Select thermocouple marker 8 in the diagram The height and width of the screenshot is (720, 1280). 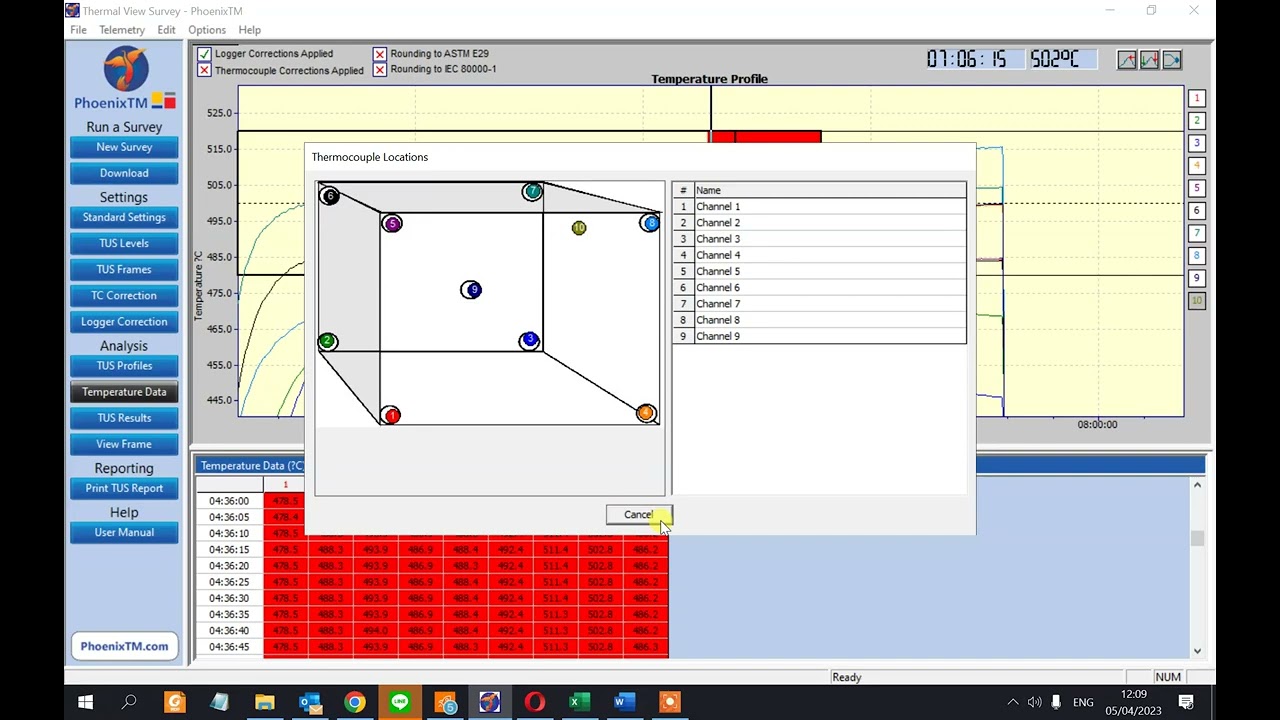click(650, 223)
